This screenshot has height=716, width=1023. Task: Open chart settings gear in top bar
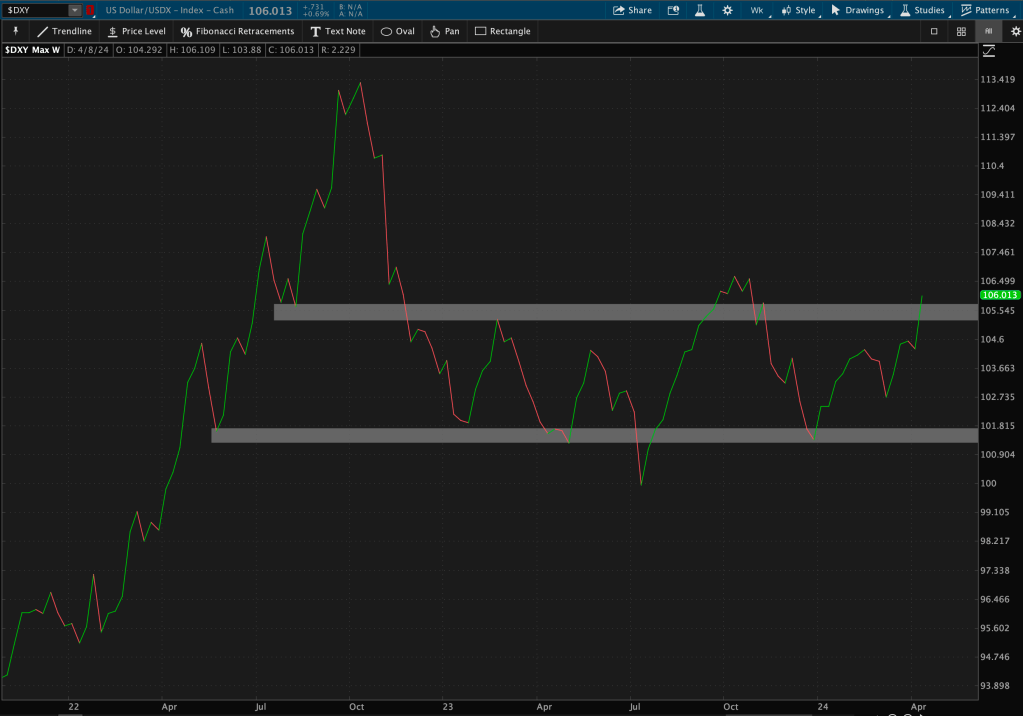(727, 10)
